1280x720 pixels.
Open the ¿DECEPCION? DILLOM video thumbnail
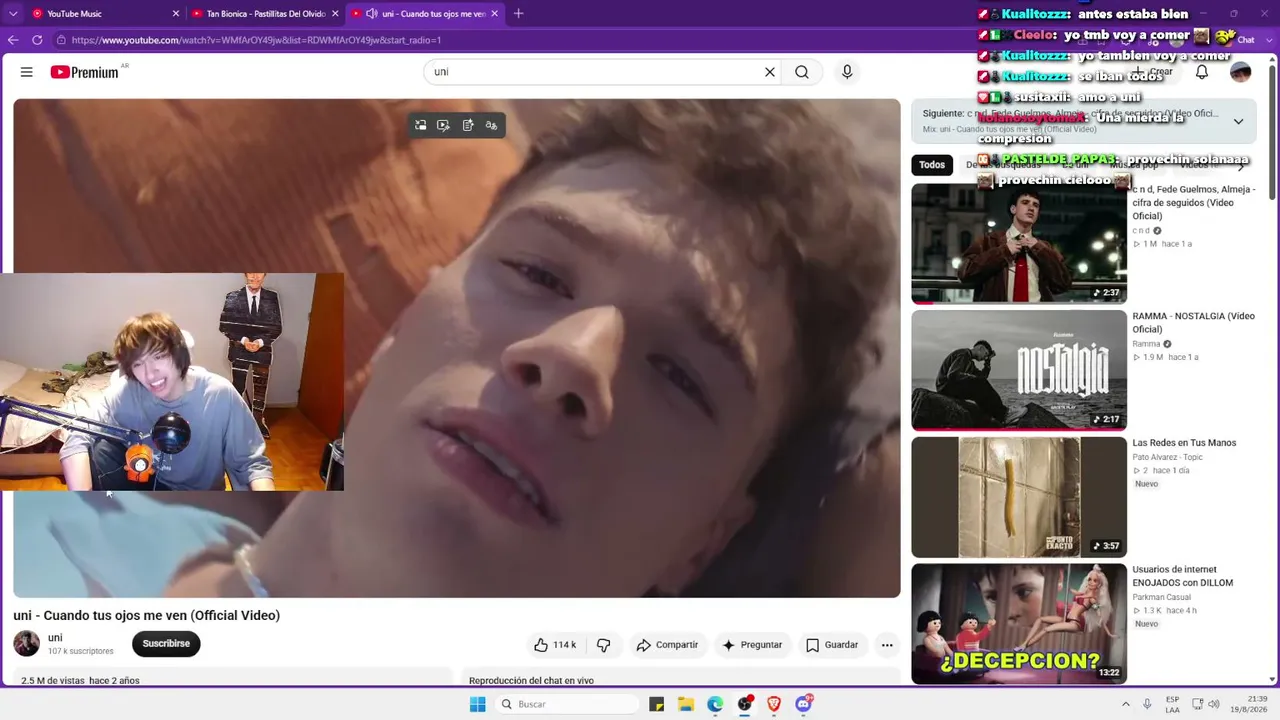pyautogui.click(x=1019, y=624)
